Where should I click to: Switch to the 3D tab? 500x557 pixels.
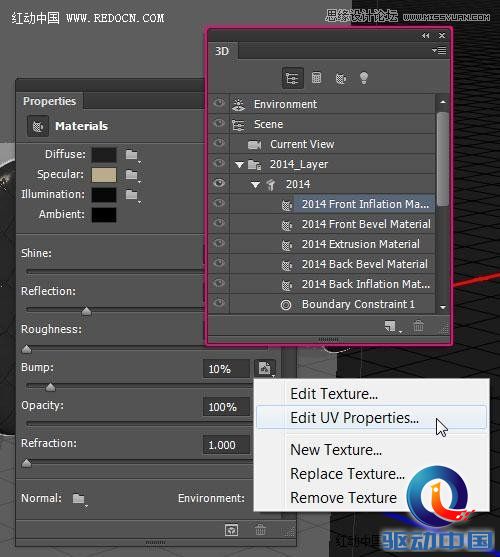(x=222, y=51)
